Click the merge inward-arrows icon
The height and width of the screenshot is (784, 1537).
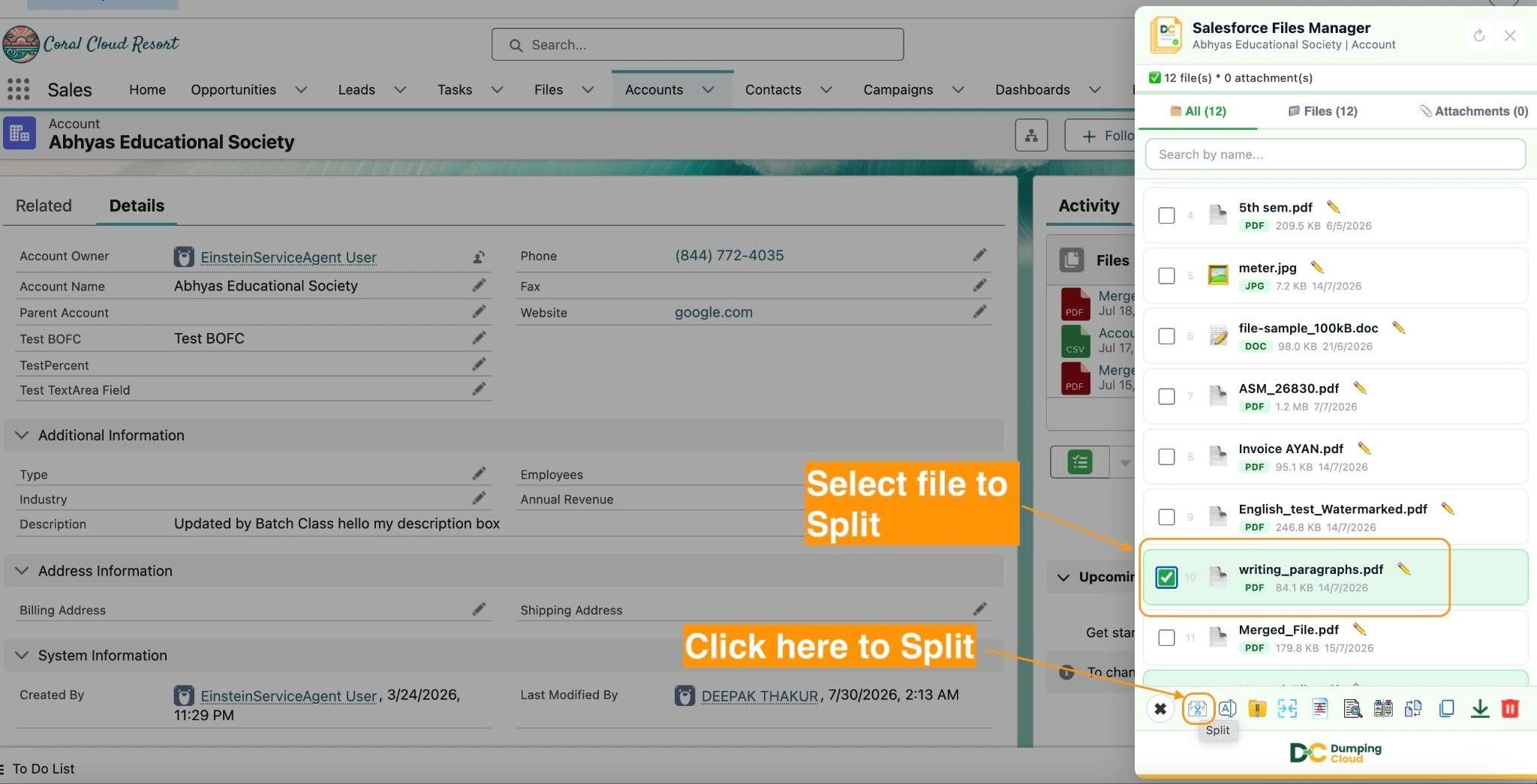[1287, 708]
